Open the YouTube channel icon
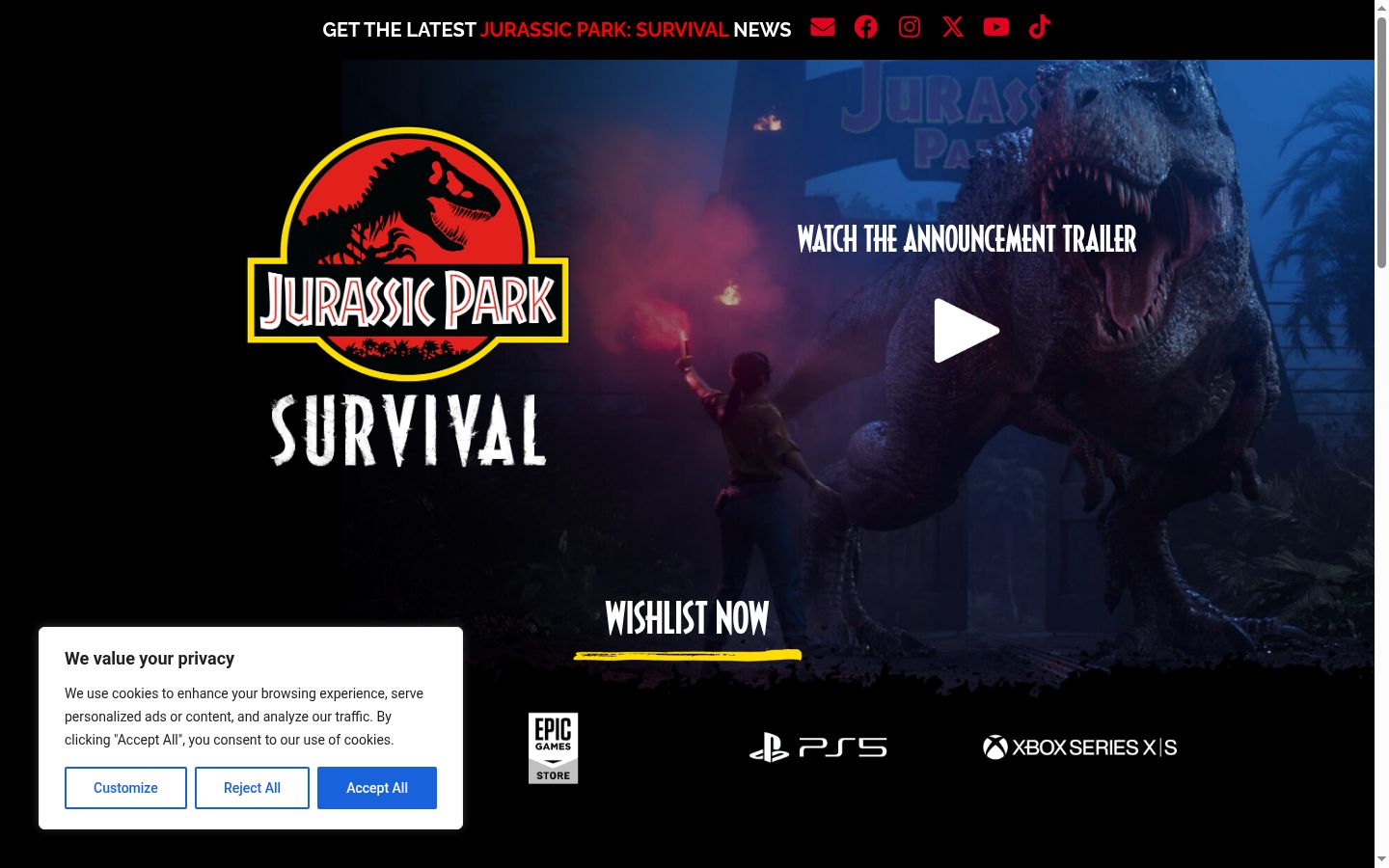Image resolution: width=1389 pixels, height=868 pixels. [x=996, y=27]
